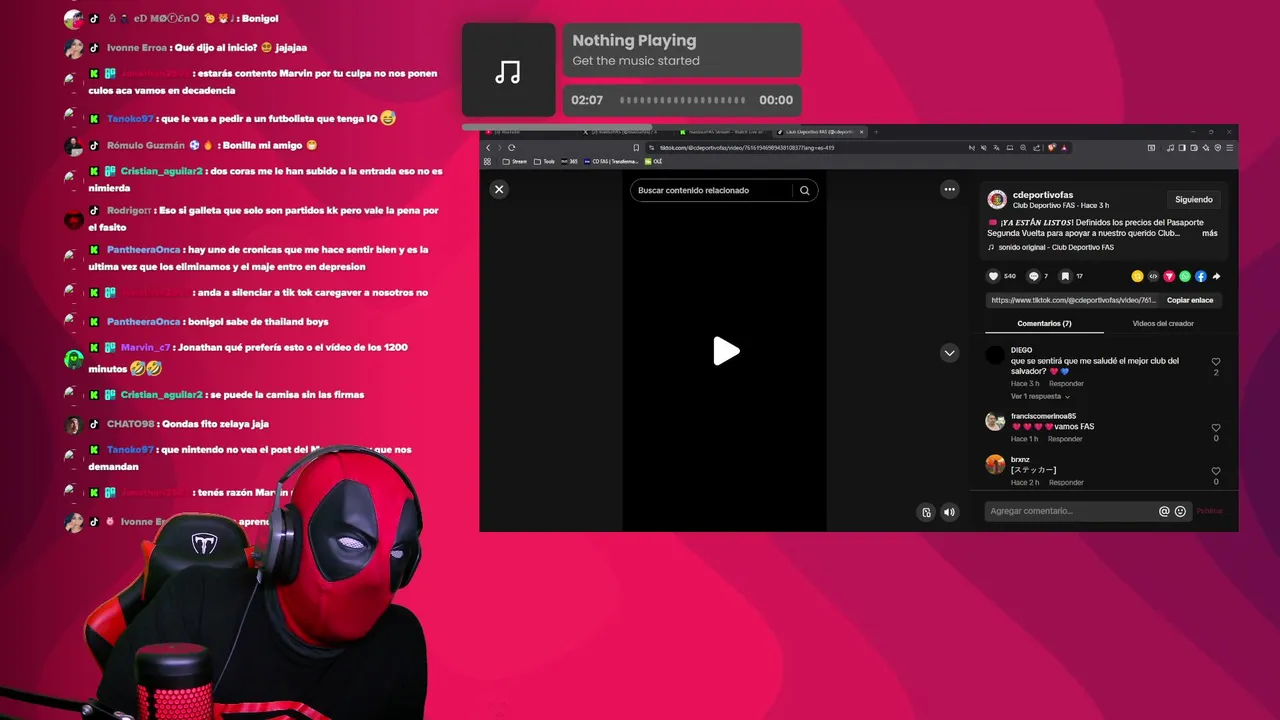
Task: Open more share options arrow
Action: [1217, 276]
